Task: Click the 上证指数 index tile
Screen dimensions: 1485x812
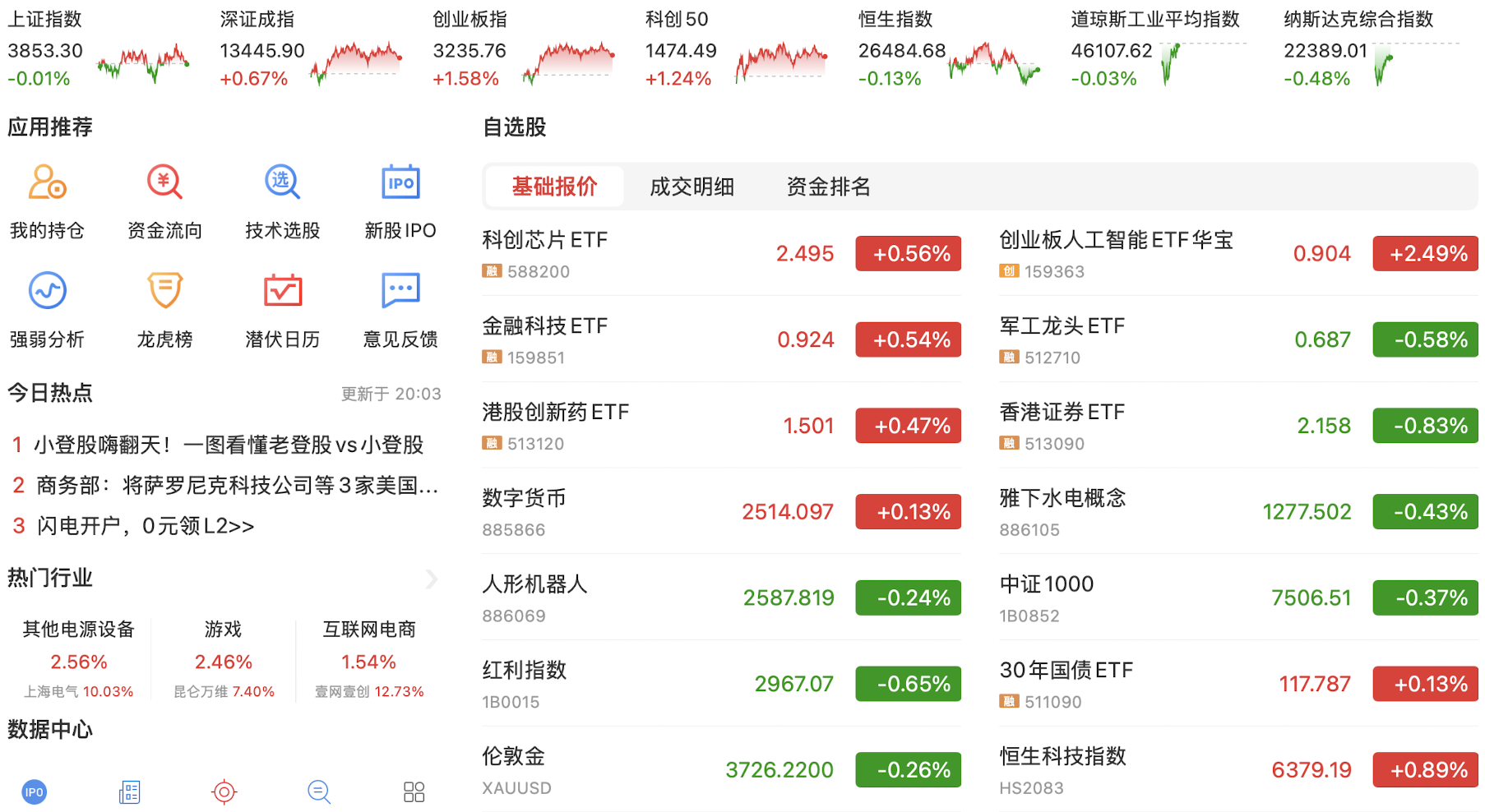Action: [99, 49]
